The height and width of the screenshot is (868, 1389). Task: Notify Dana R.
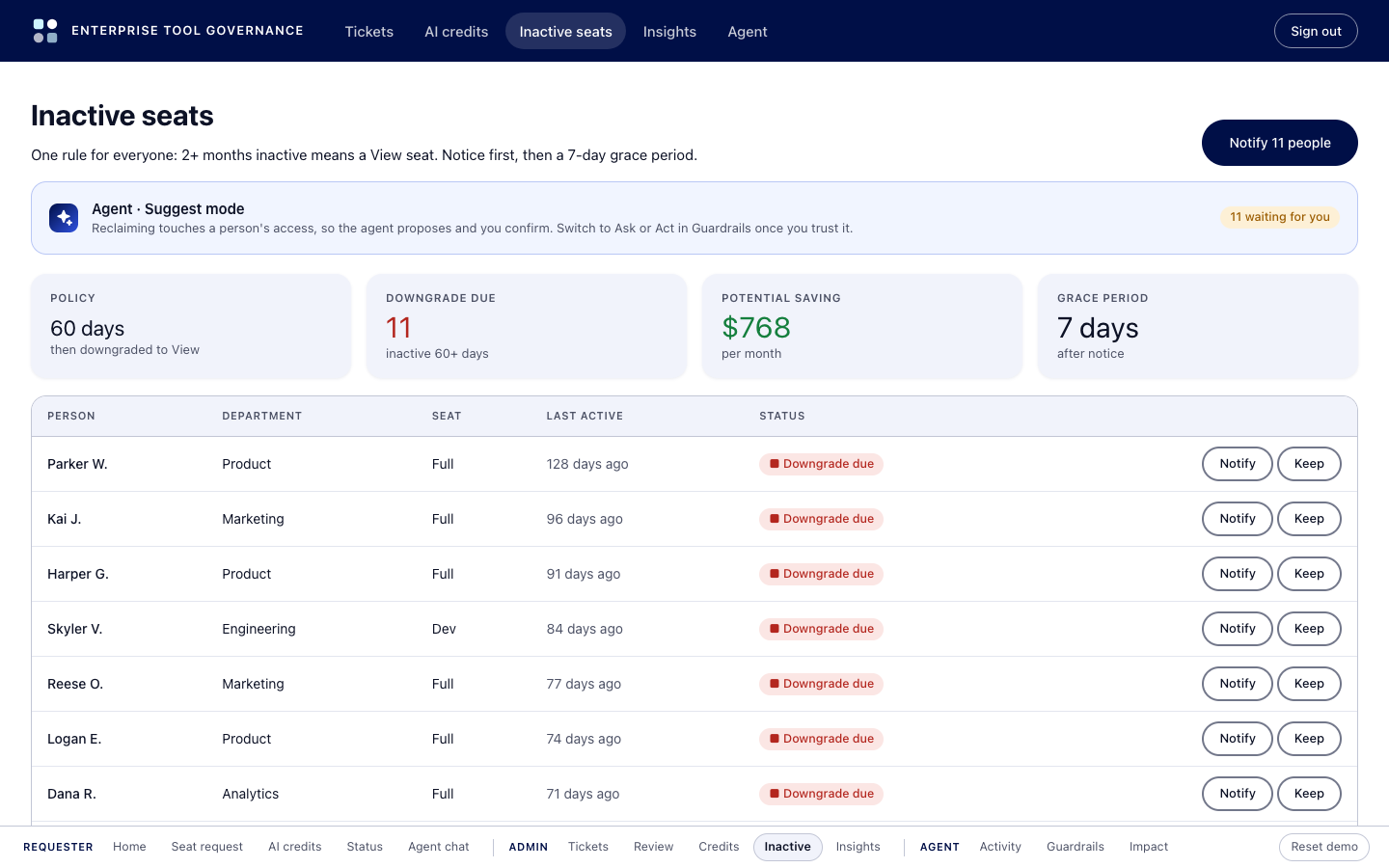pyautogui.click(x=1238, y=794)
